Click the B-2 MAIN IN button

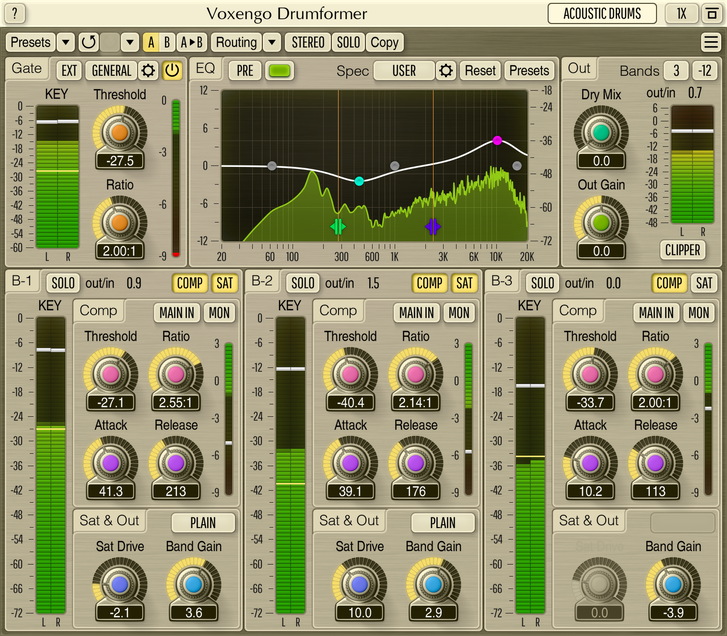416,313
